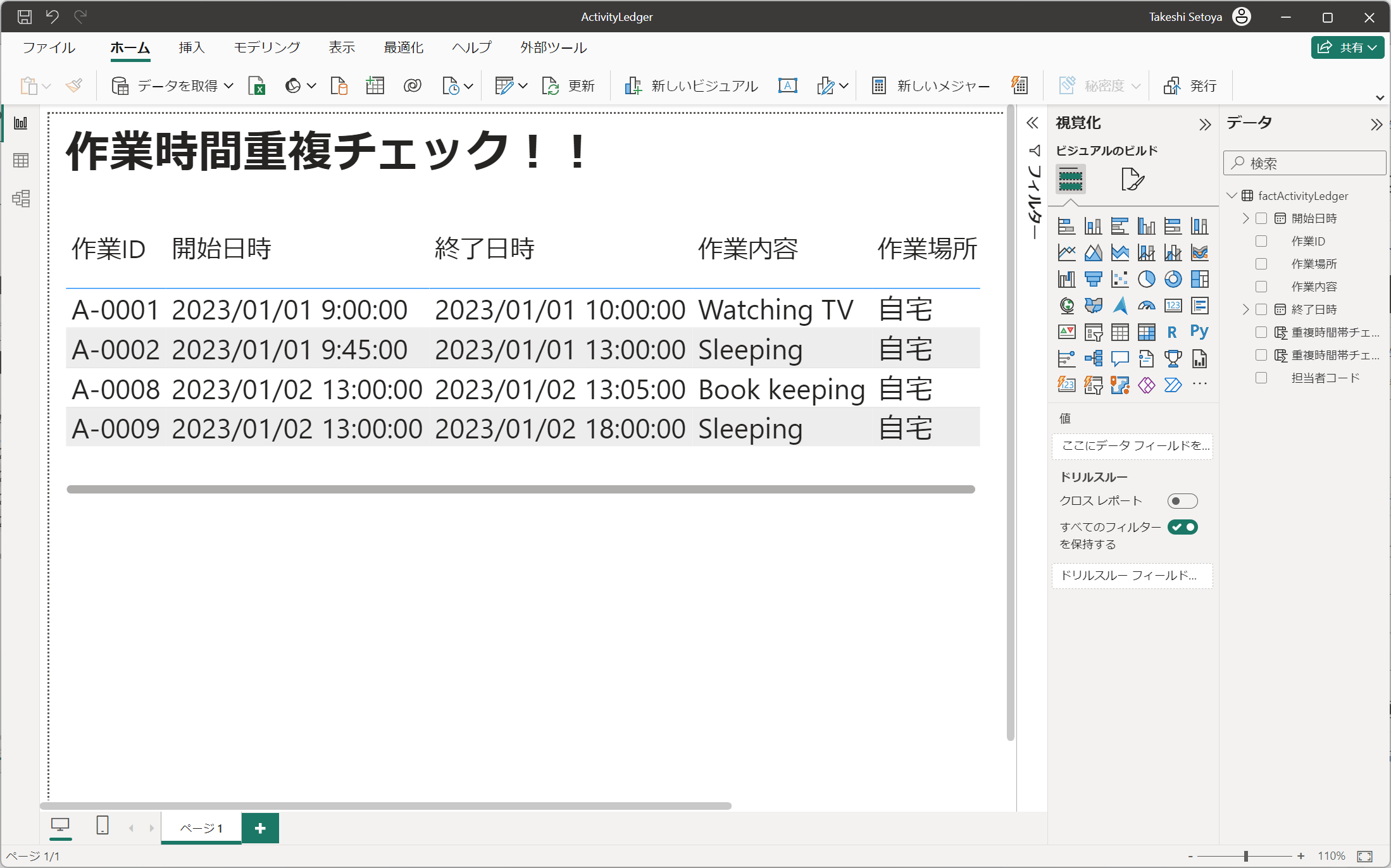Collapse the 視覚化 pane

pos(1204,124)
